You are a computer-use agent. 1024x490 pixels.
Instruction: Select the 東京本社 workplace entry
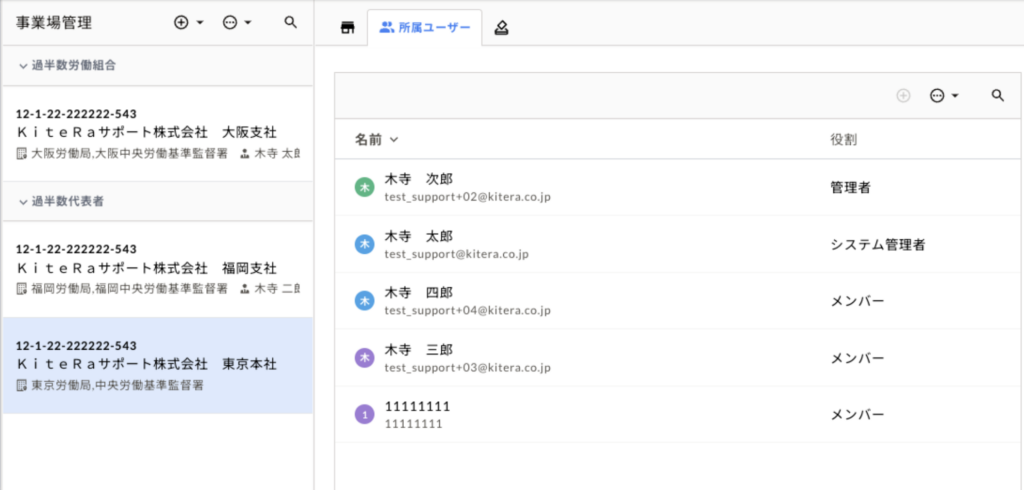click(x=157, y=366)
